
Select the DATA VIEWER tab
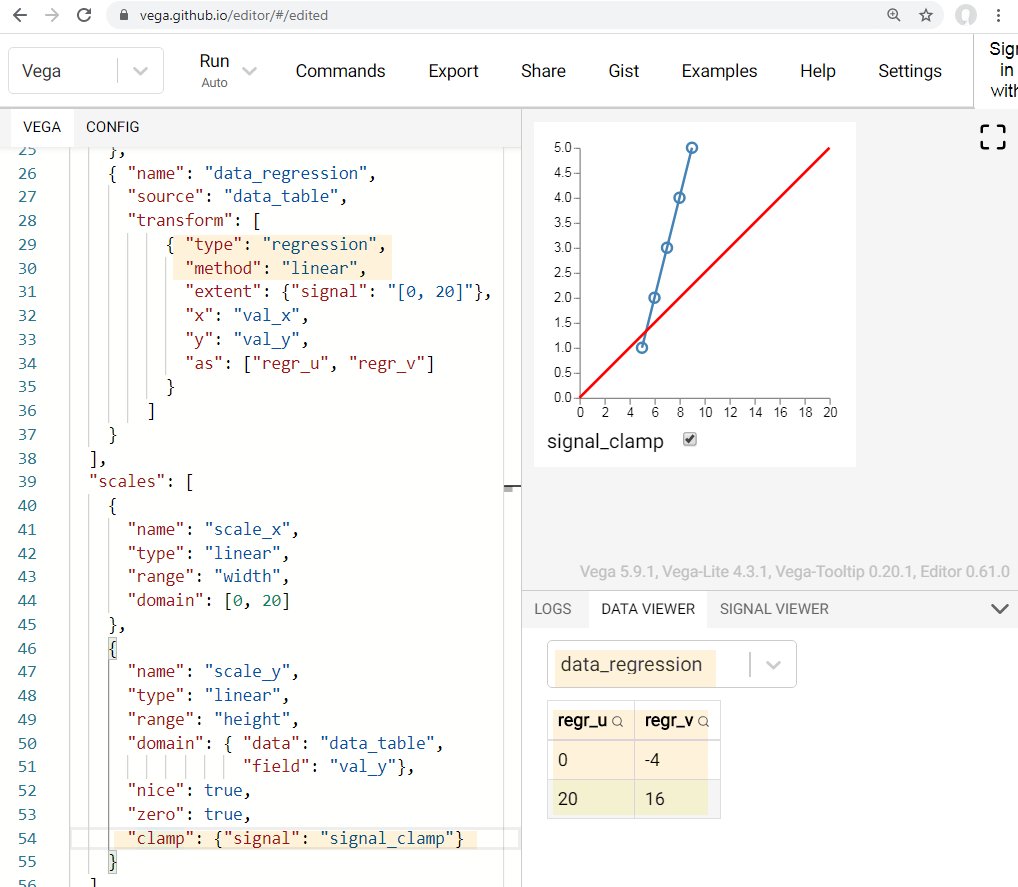648,609
